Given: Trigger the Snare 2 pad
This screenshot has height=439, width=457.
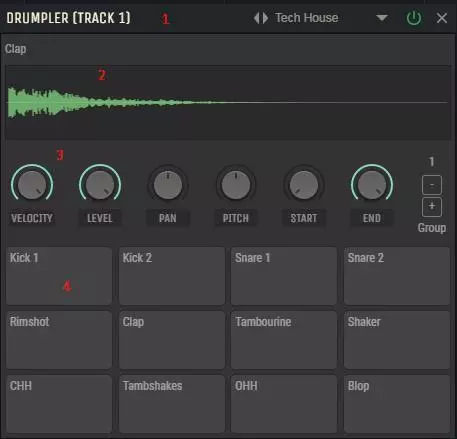Looking at the screenshot, I should [397, 276].
